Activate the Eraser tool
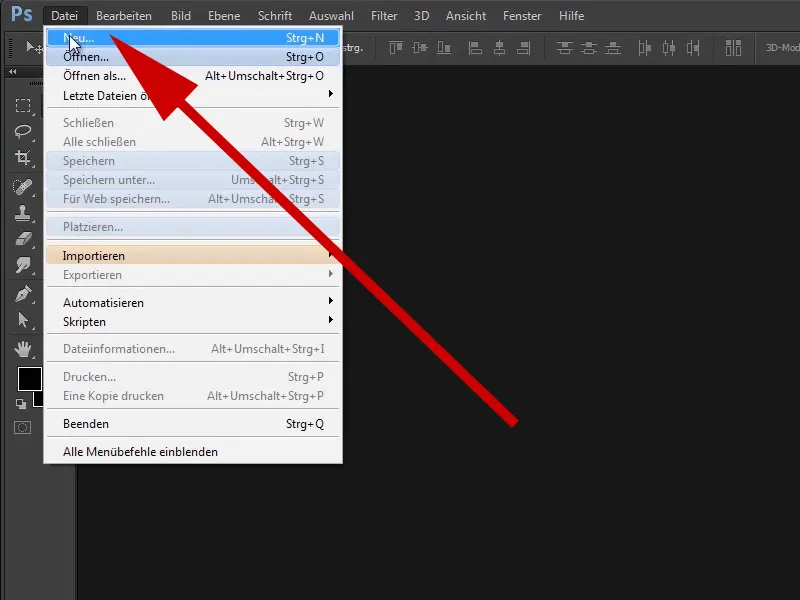The image size is (800, 600). tap(22, 239)
